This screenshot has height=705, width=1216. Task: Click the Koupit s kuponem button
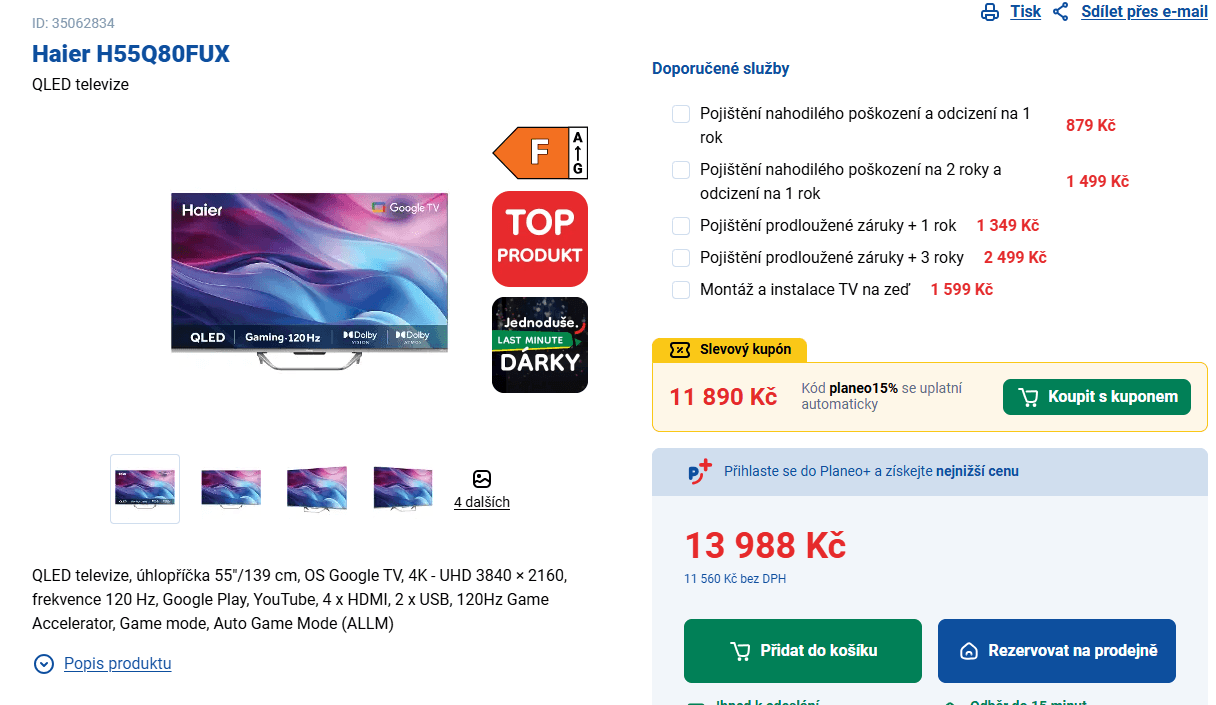(x=1096, y=396)
